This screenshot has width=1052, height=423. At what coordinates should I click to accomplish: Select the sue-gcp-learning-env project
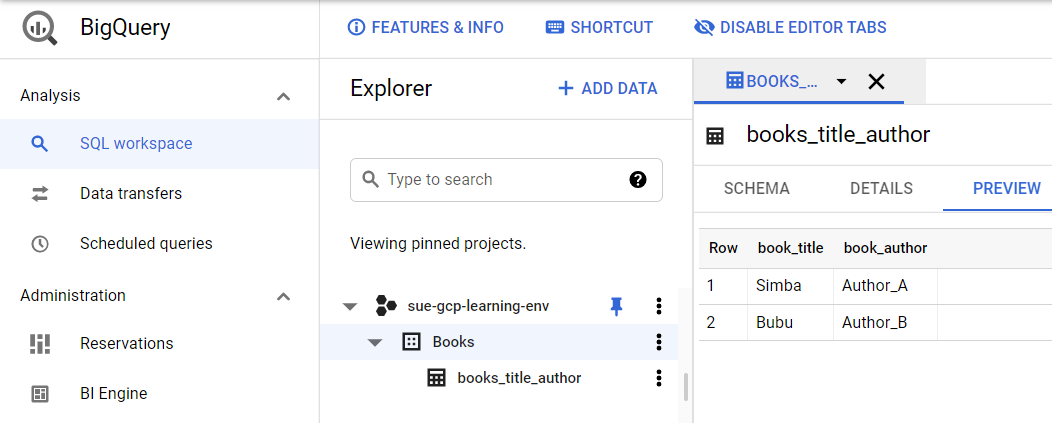478,306
